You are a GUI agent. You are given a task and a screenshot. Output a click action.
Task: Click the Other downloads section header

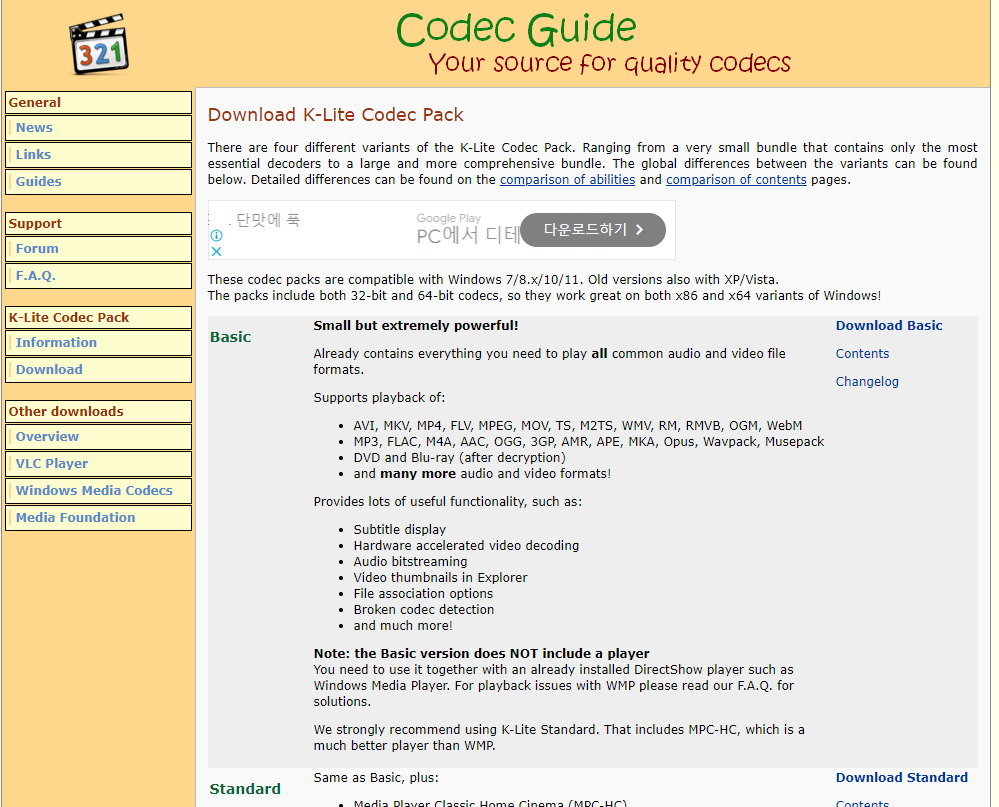pos(98,411)
